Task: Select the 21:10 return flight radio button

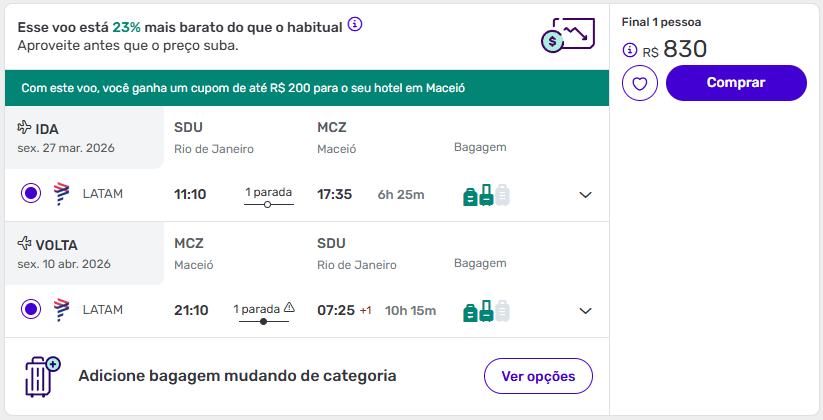Action: [30, 310]
